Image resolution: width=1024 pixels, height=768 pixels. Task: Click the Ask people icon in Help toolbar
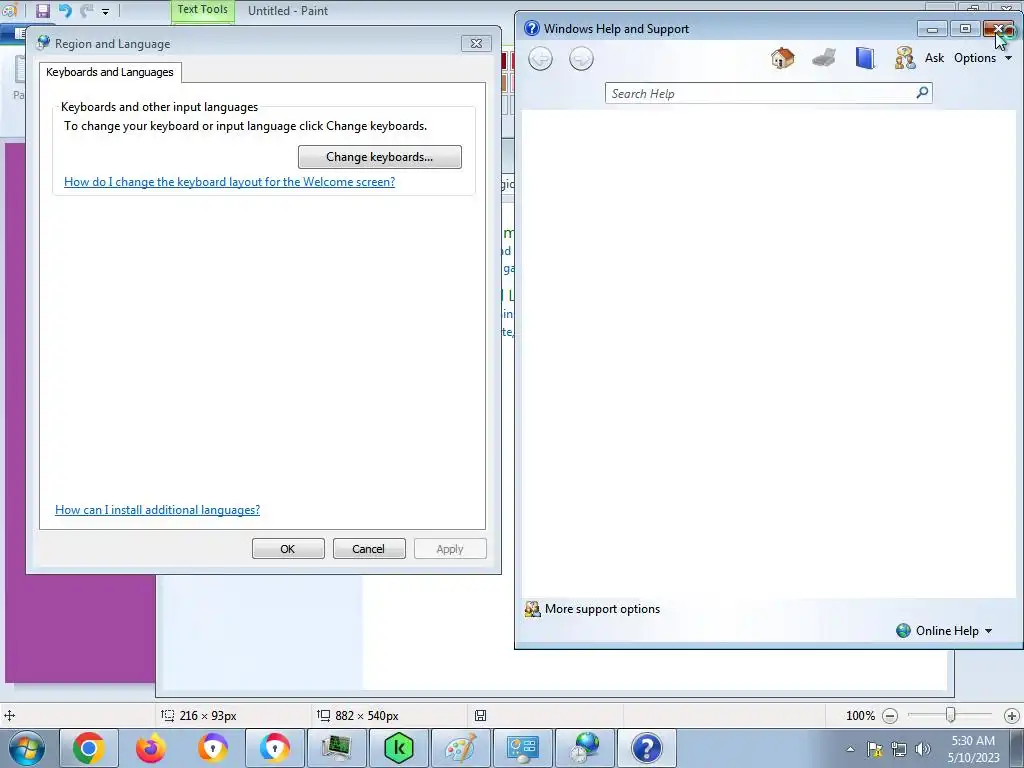904,58
